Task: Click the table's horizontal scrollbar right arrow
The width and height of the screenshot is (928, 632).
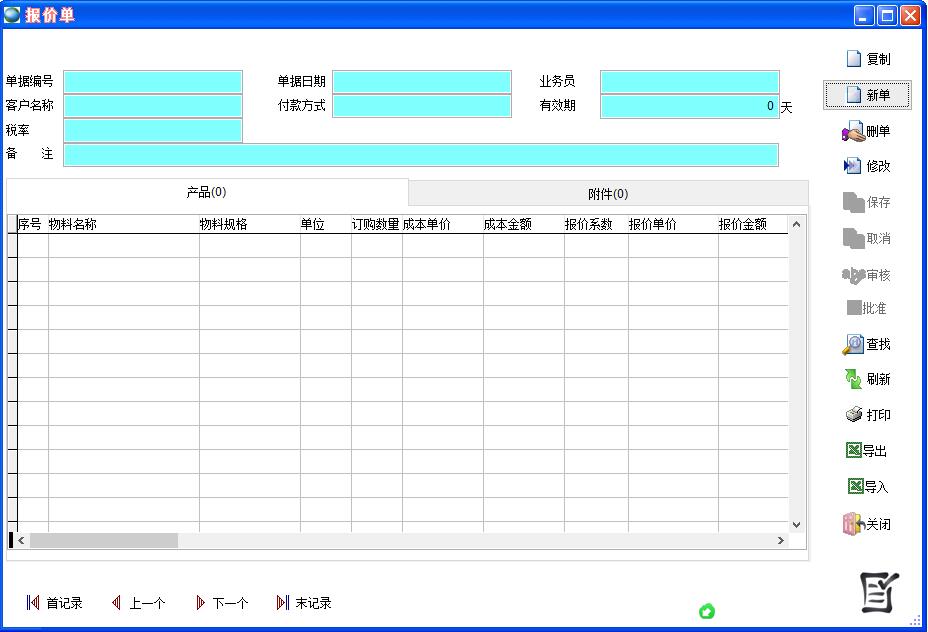Action: pyautogui.click(x=781, y=541)
